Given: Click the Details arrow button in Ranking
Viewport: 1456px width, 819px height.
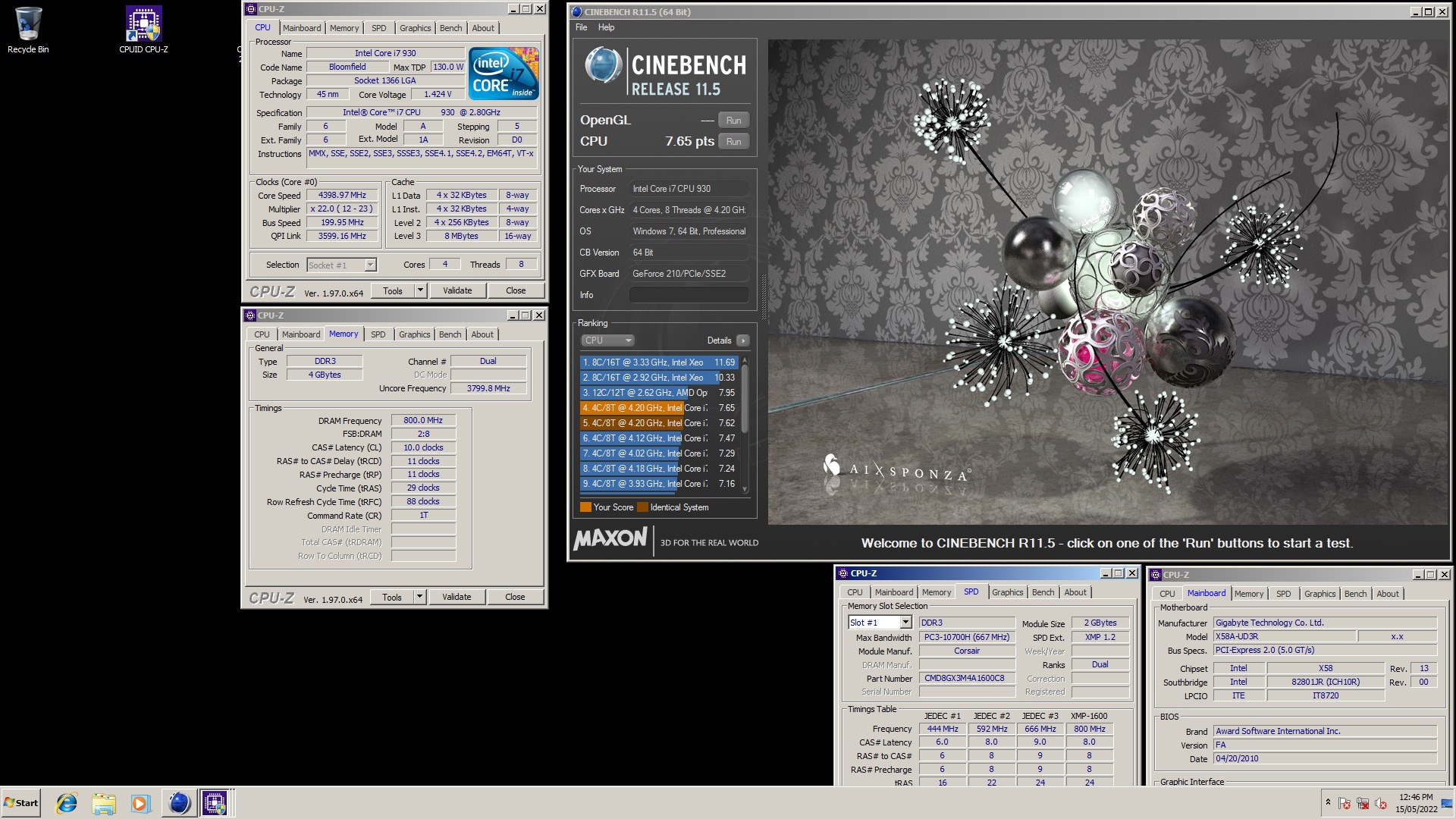Looking at the screenshot, I should point(743,340).
